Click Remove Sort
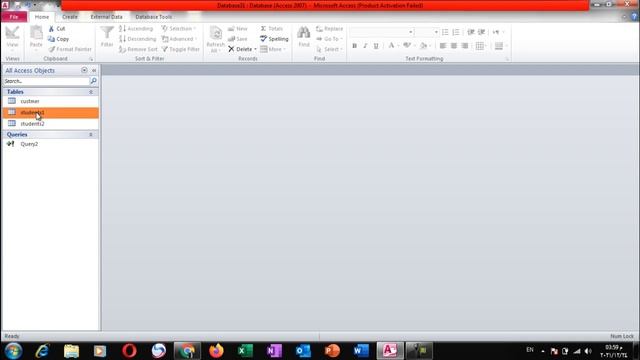The width and height of the screenshot is (640, 360). tap(138, 49)
